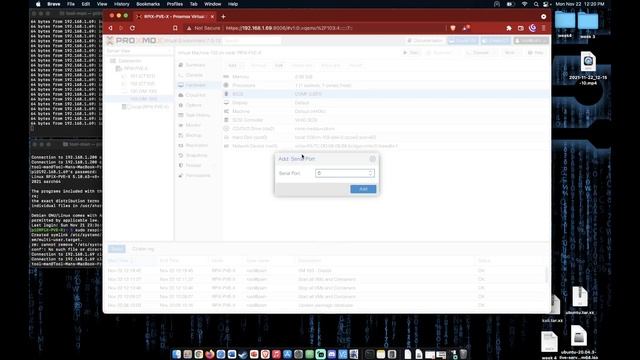Click the Not Secure warning indicator

click(203, 28)
